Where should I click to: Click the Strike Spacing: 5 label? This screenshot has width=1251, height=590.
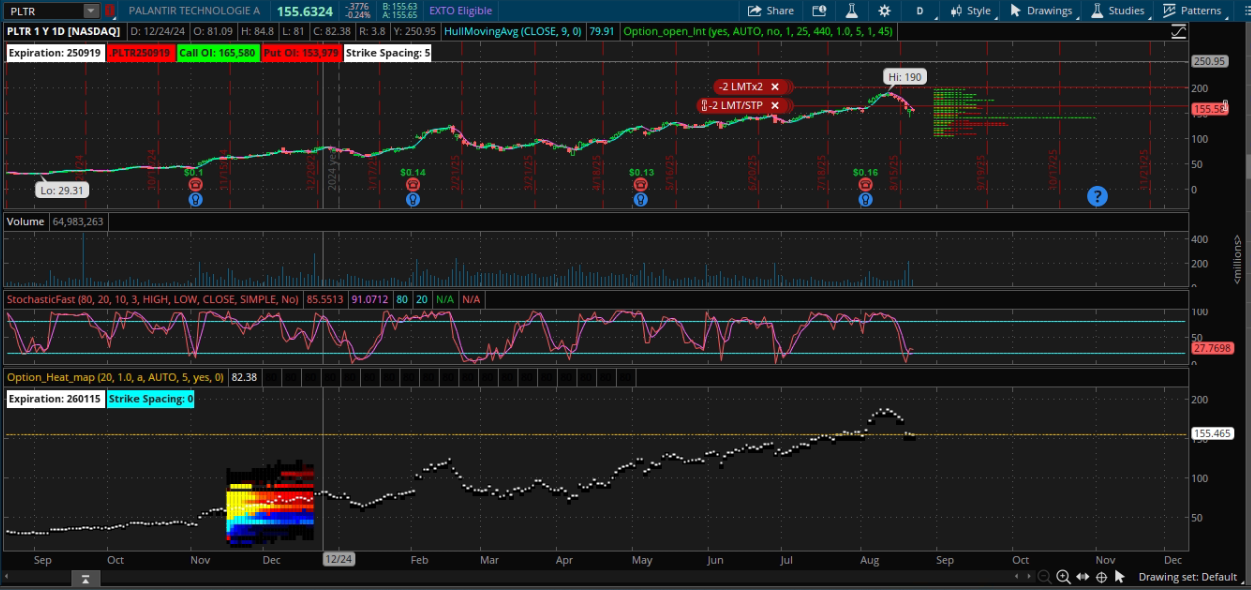388,53
